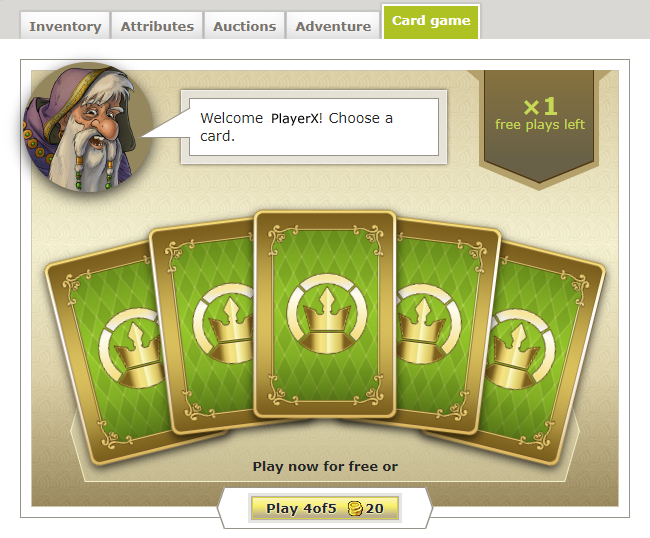650x538 pixels.
Task: Click the free plays left banner
Action: (x=539, y=126)
